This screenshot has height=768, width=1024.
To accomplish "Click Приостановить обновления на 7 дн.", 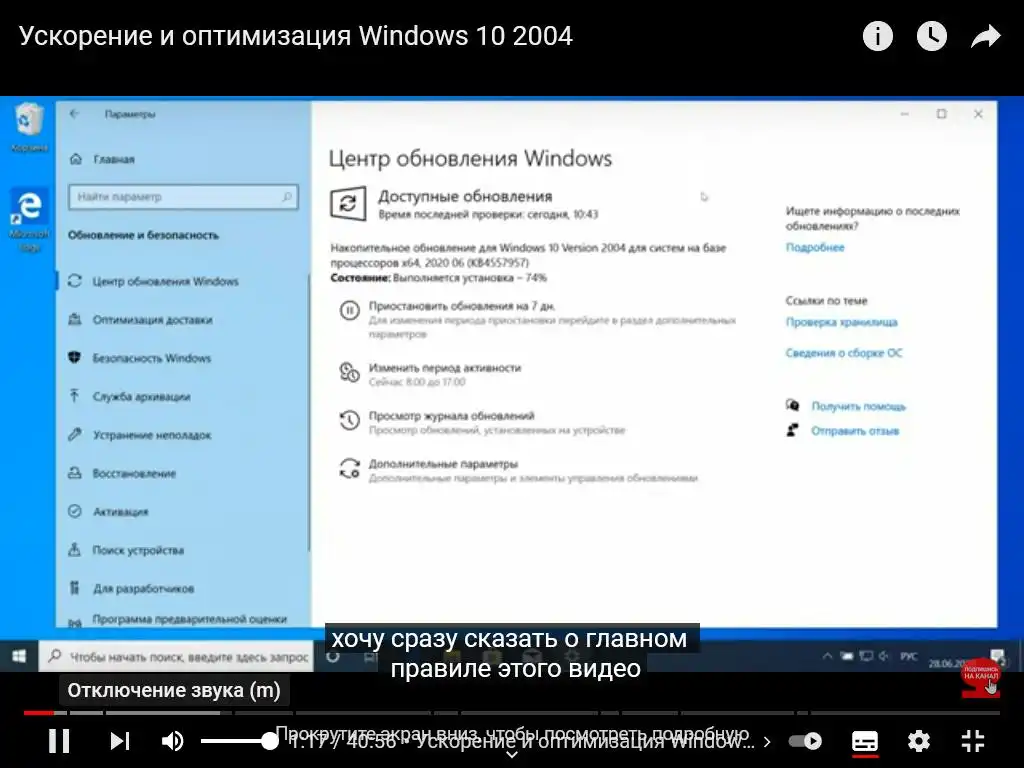I will coord(462,306).
